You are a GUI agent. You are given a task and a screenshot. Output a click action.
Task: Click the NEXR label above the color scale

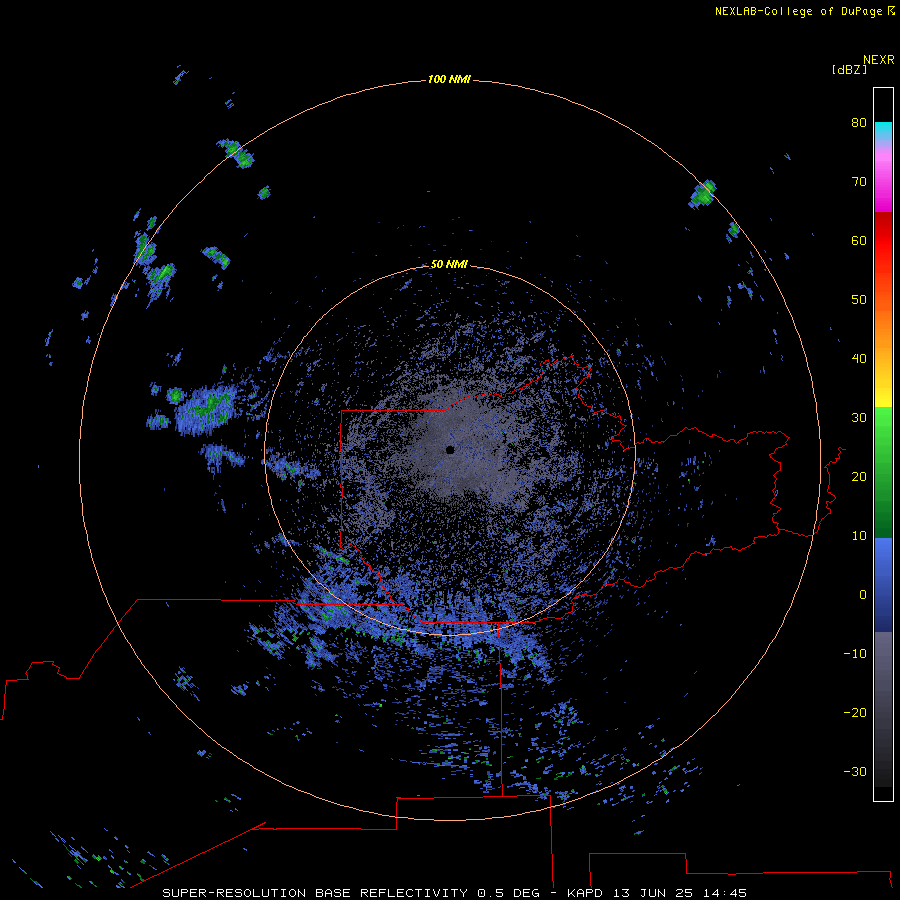click(878, 60)
